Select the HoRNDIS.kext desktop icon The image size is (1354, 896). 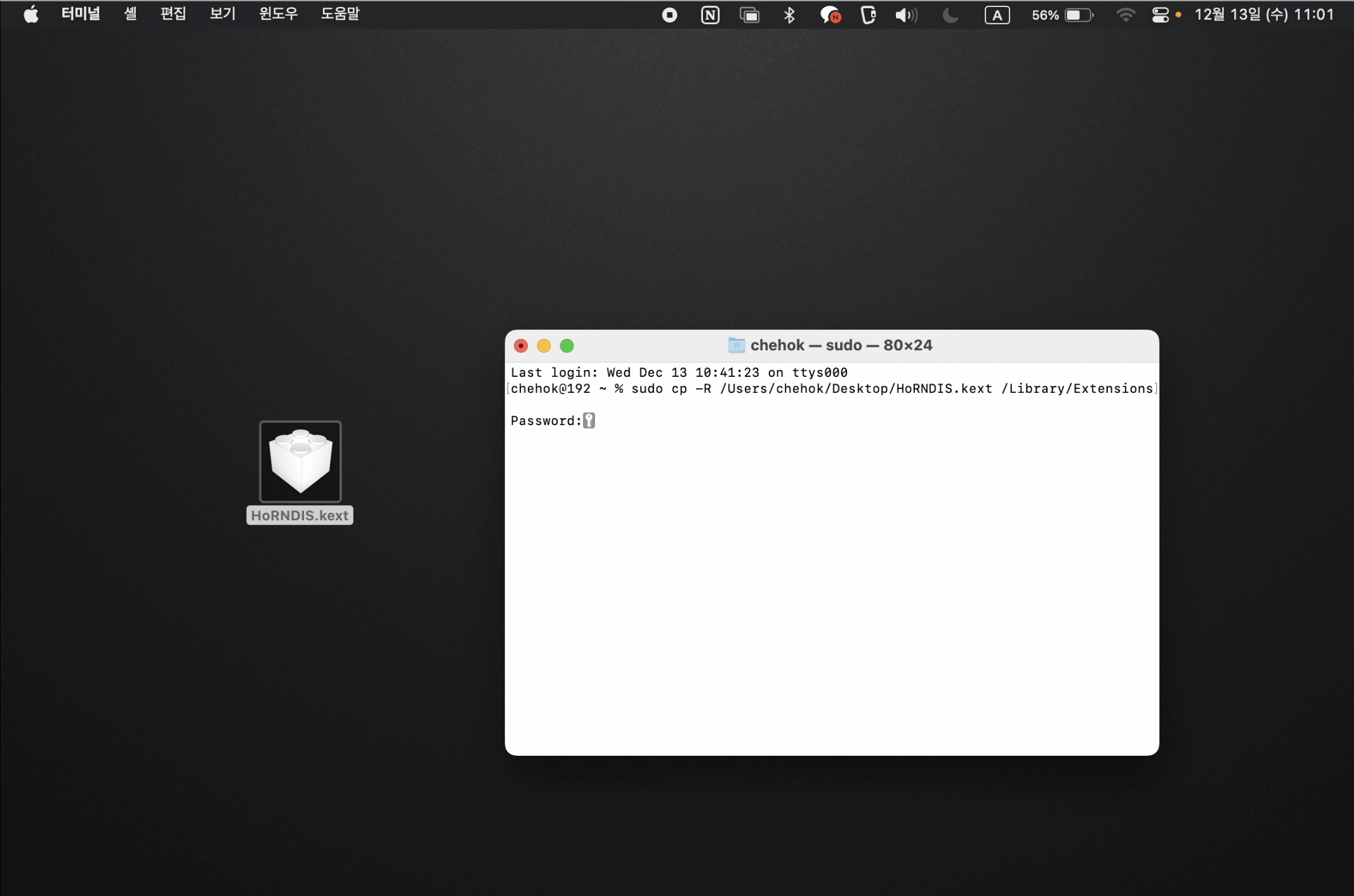click(x=300, y=462)
